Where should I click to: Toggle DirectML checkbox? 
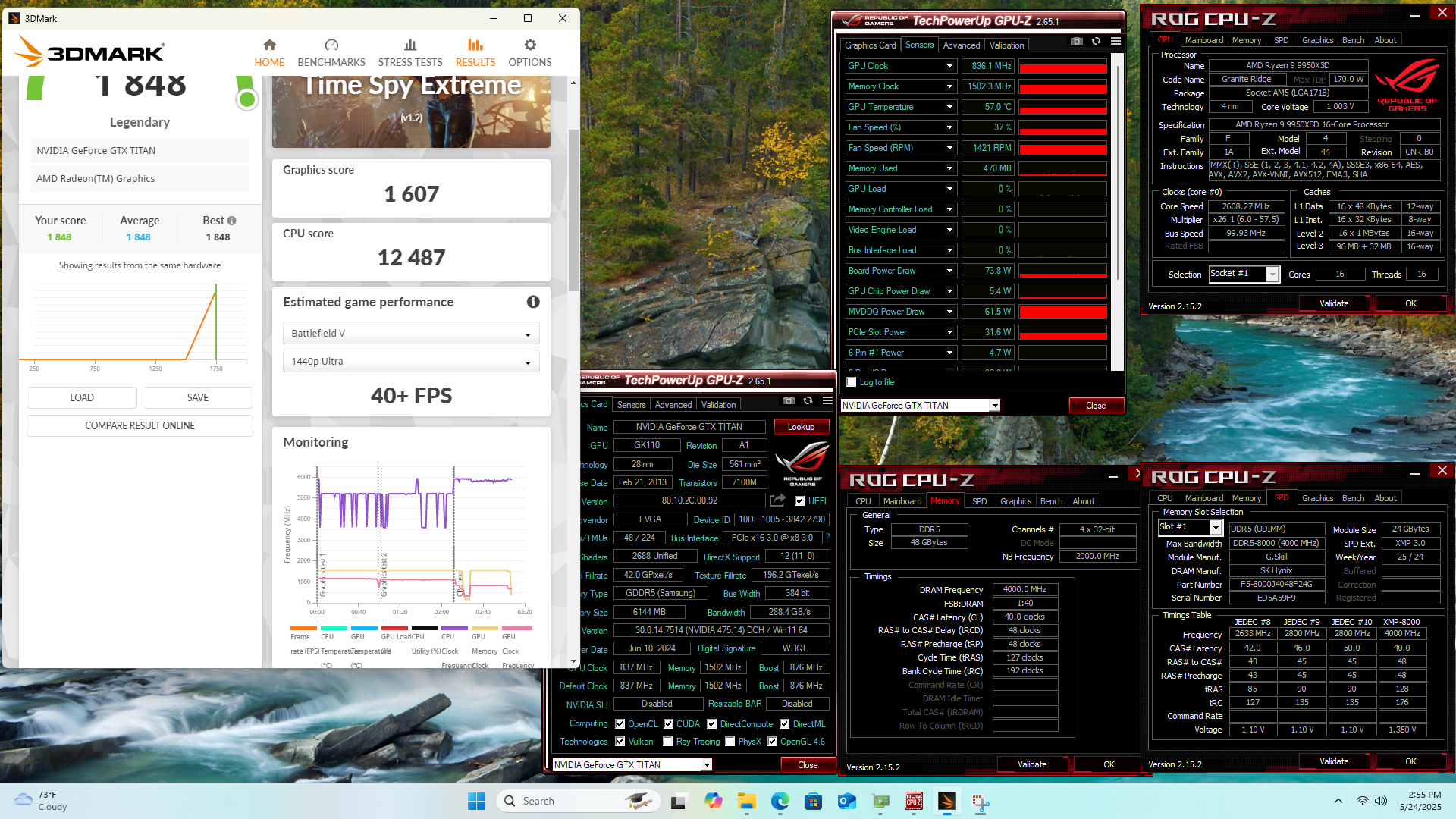coord(785,724)
